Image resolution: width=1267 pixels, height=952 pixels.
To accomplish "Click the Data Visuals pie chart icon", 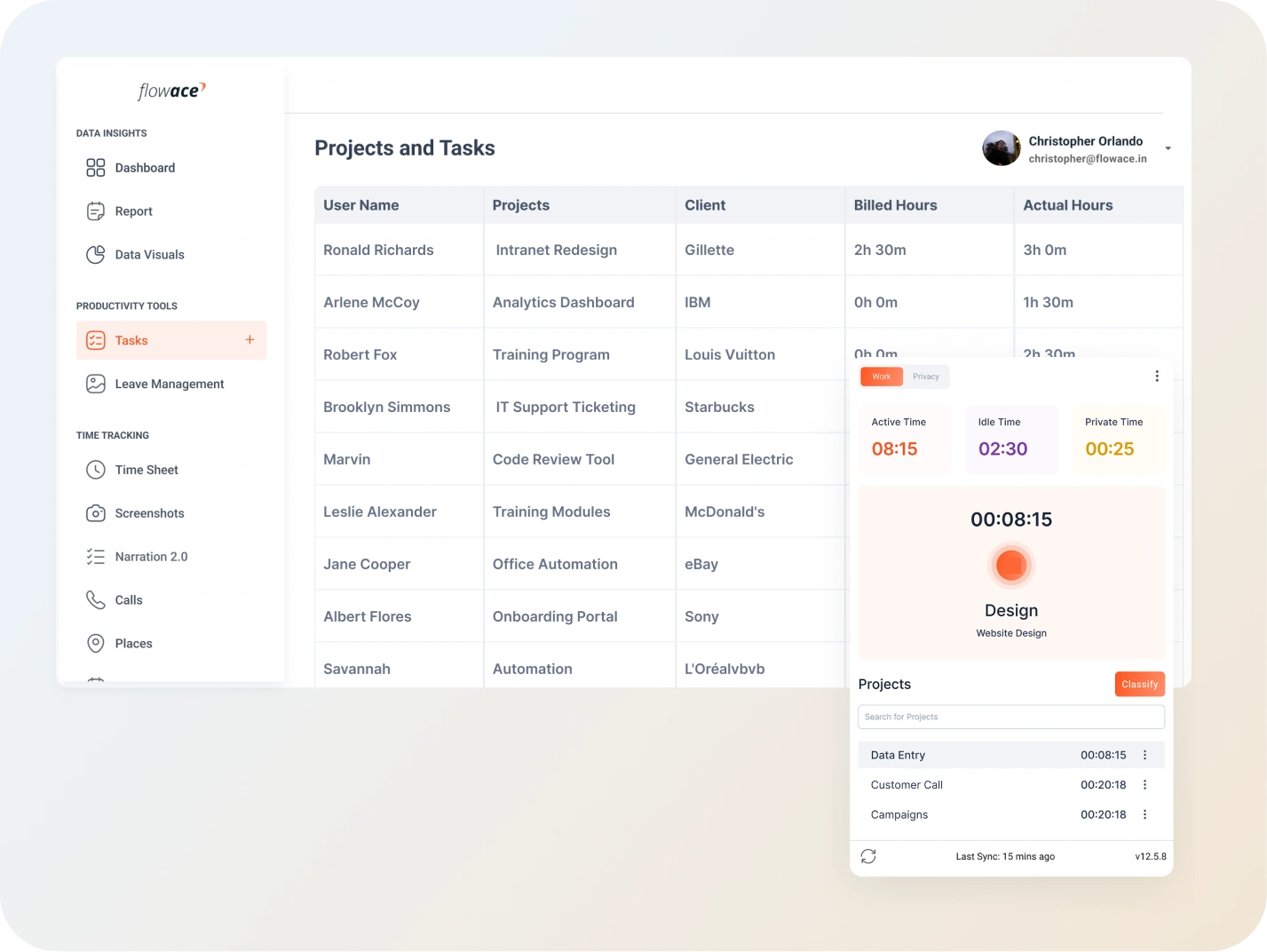I will [95, 255].
